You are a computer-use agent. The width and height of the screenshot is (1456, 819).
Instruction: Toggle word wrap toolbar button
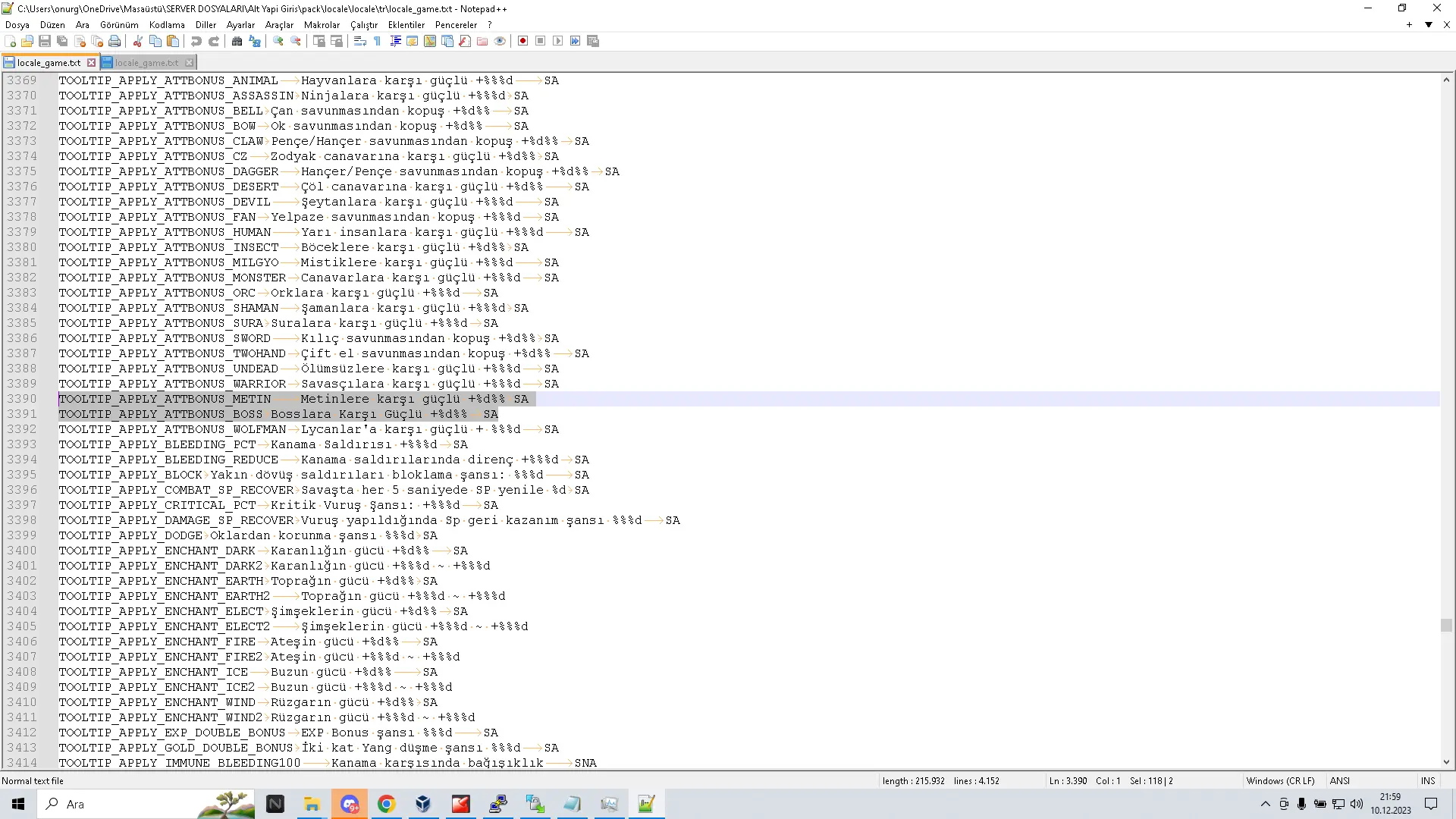coord(360,41)
